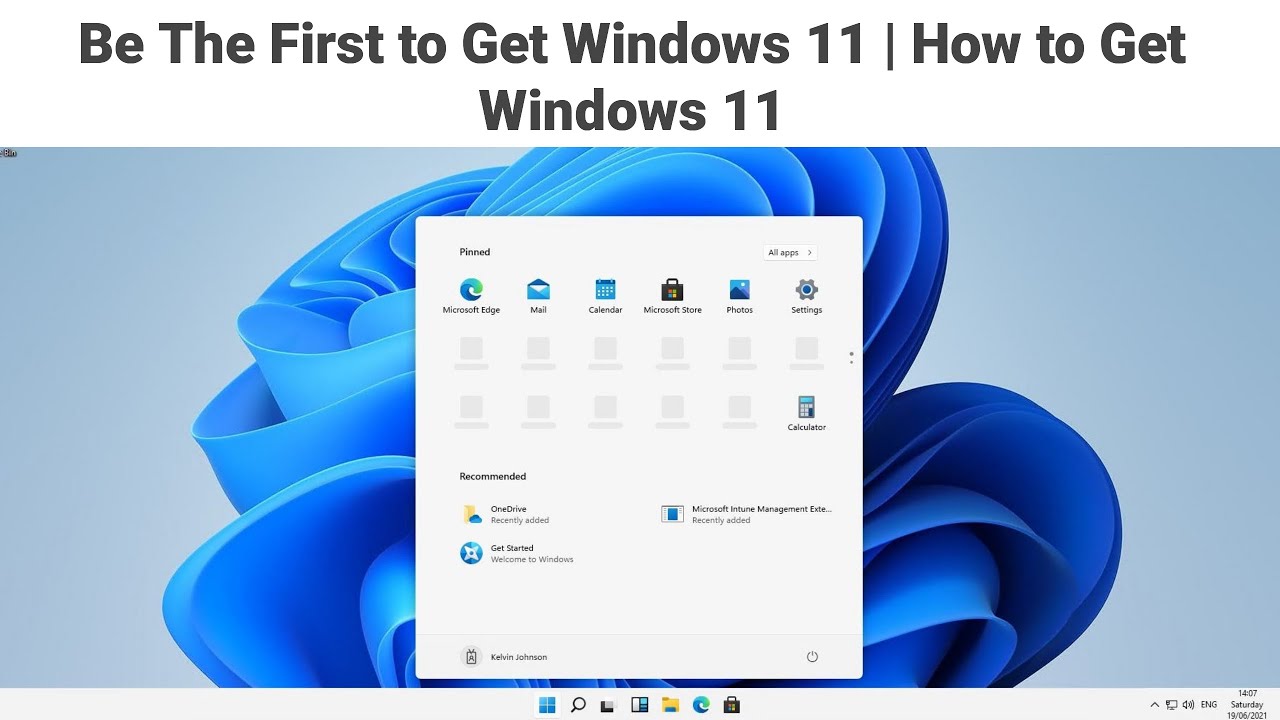Open recommended Microsoft Intune Management Extension
The height and width of the screenshot is (720, 1280).
pos(747,514)
